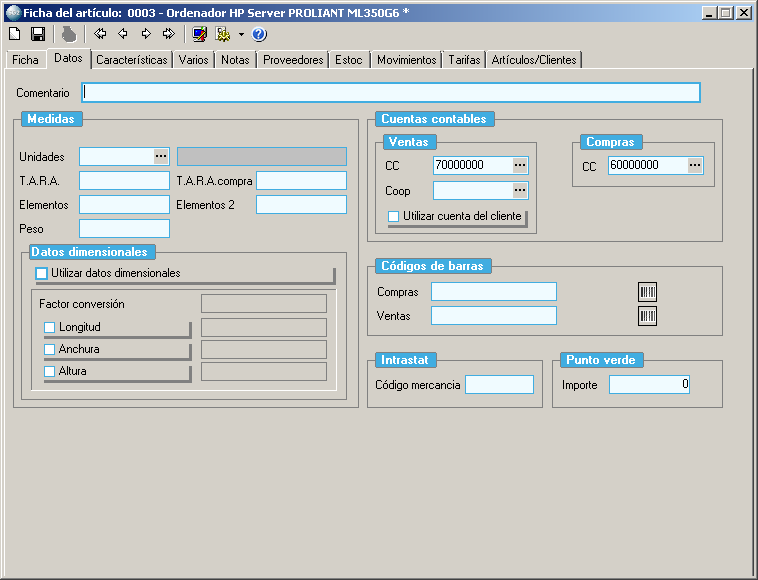Click the monitor with pencil toolbar icon
Viewport: 758px width, 580px height.
(199, 34)
